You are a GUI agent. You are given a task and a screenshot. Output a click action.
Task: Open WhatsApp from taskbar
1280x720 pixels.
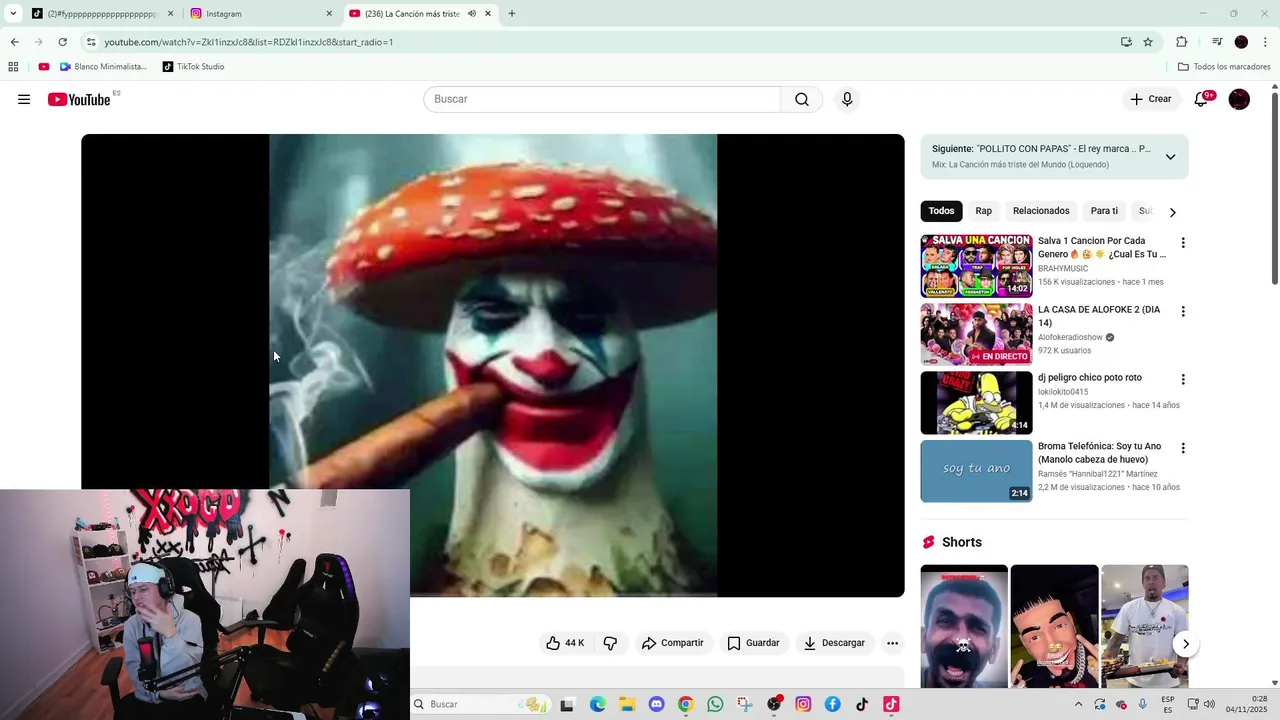[x=715, y=704]
